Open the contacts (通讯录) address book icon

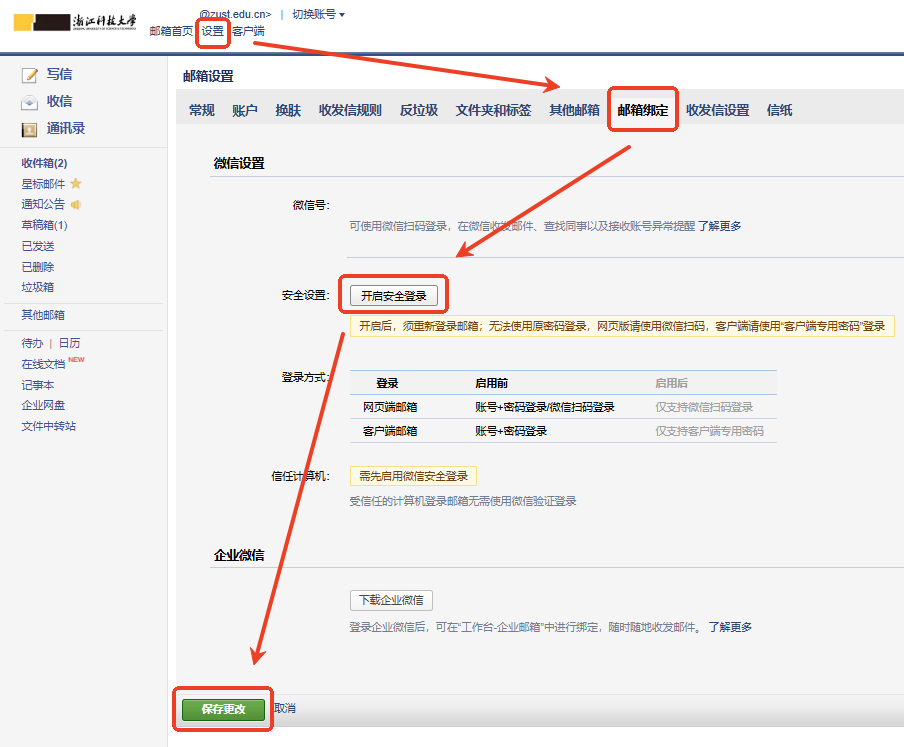click(x=30, y=129)
